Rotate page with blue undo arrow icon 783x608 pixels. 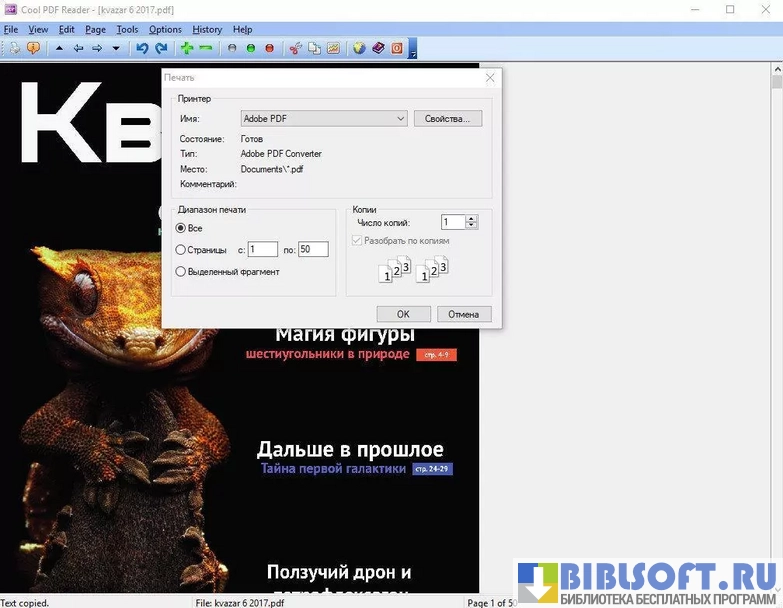(142, 48)
